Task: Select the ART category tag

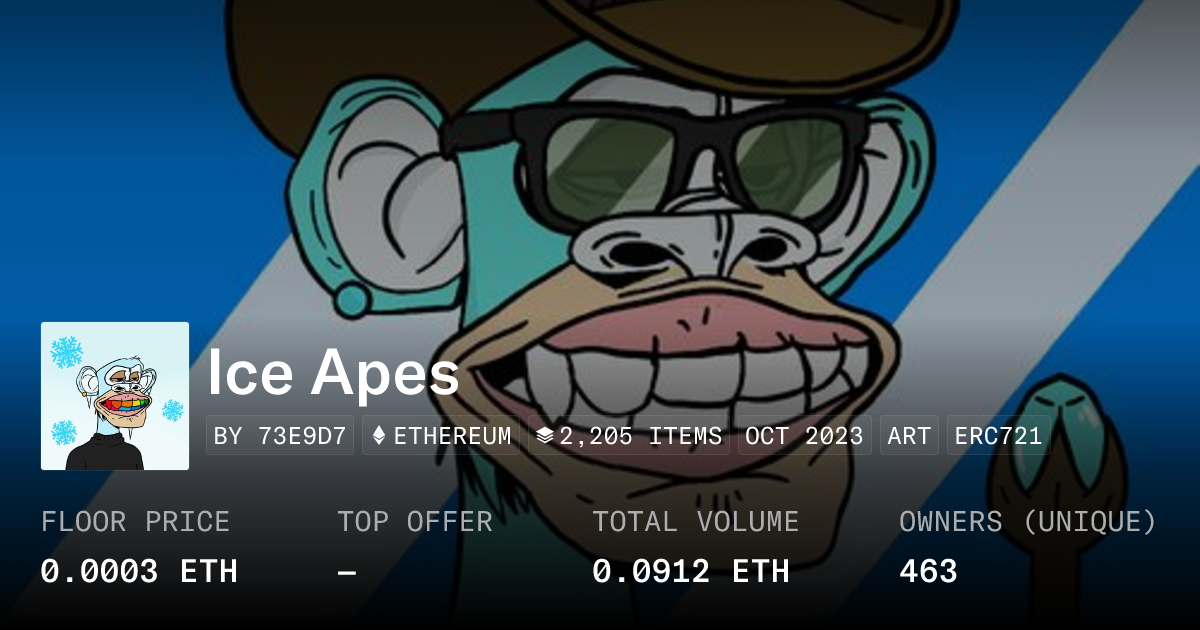Action: [x=909, y=436]
